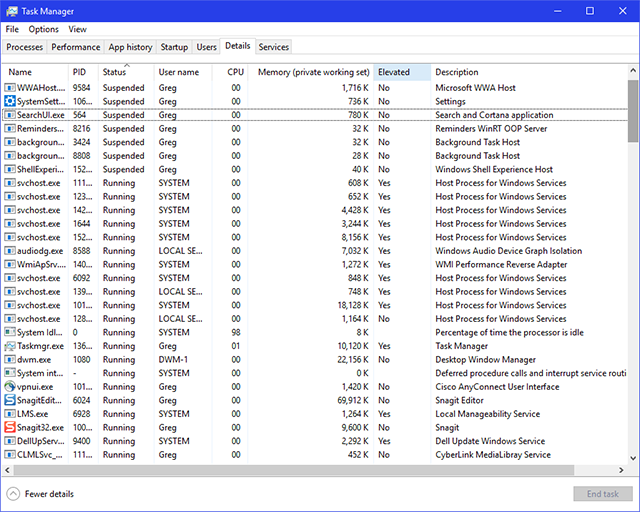The width and height of the screenshot is (640, 512).
Task: Switch to the App history tab
Action: coord(130,47)
